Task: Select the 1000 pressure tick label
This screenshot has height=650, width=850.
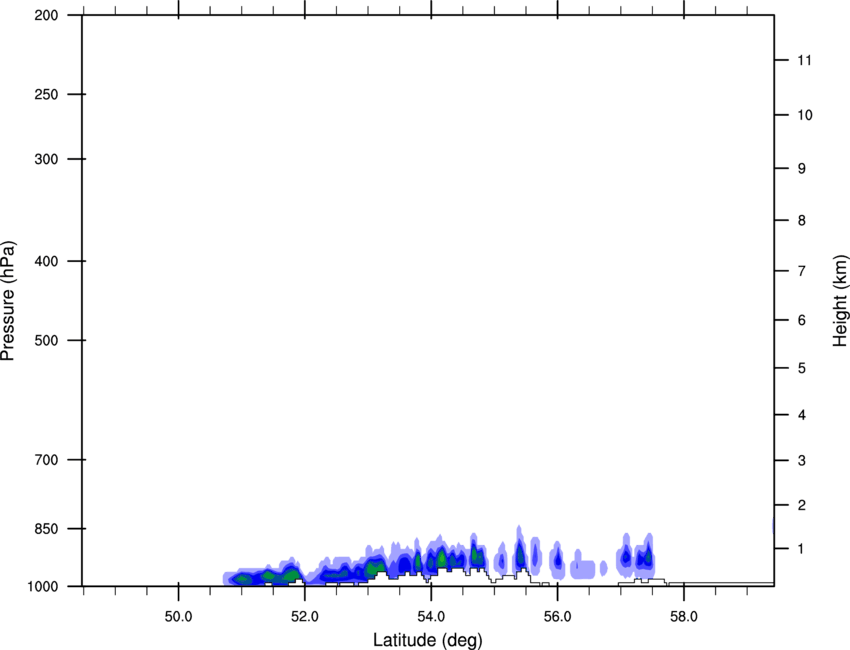Action: 43,586
